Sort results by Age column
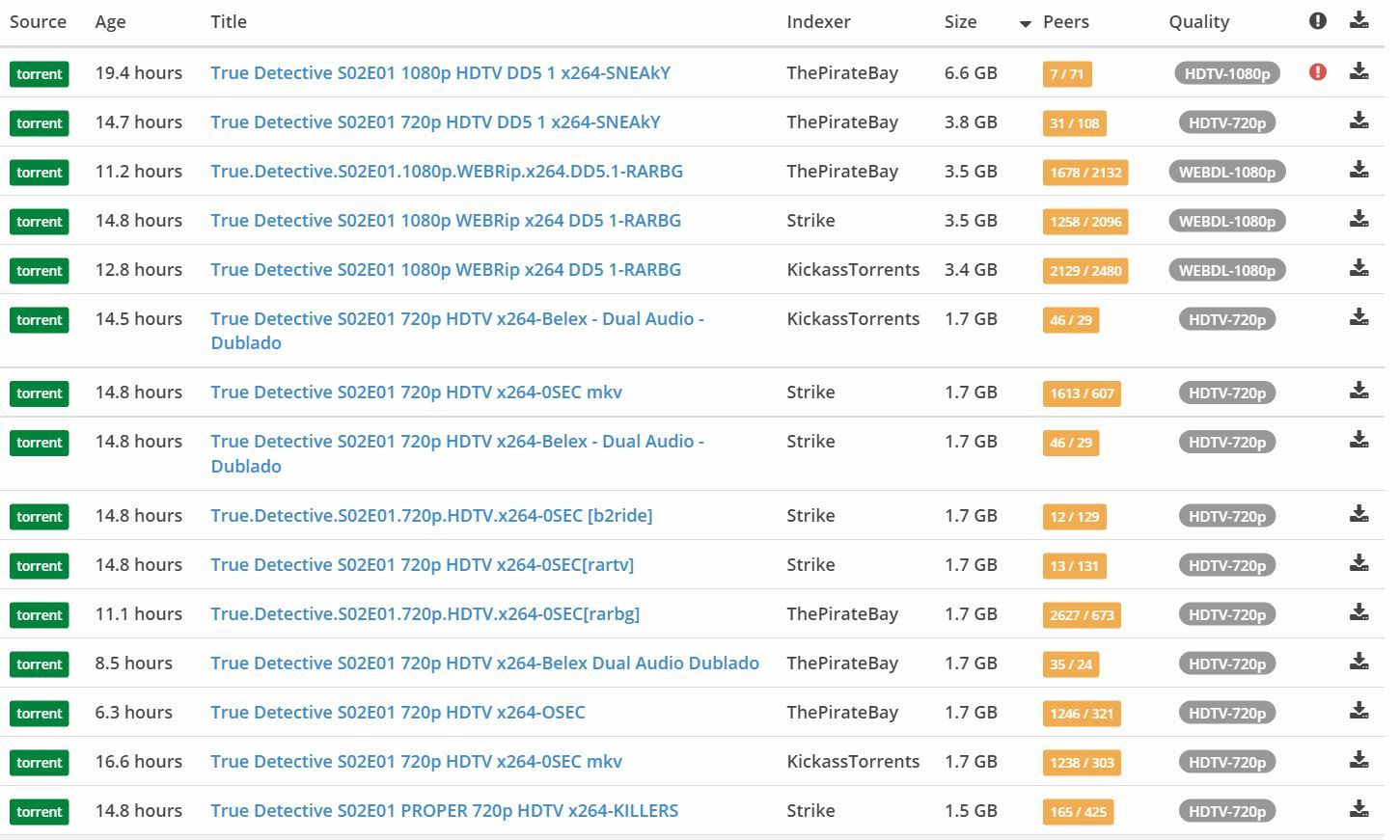This screenshot has height=840, width=1400. pyautogui.click(x=110, y=22)
